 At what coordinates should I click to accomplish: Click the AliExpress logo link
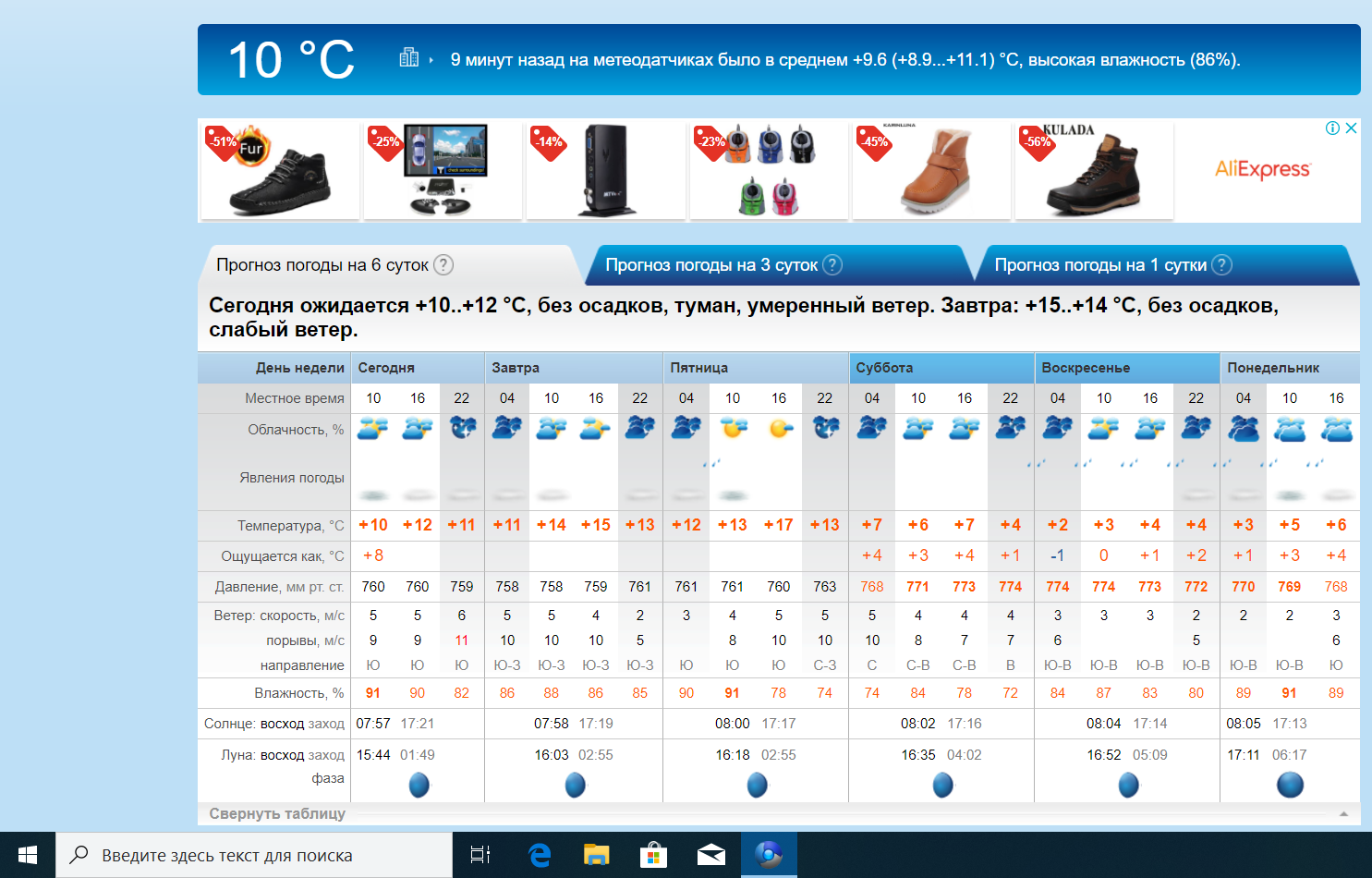click(1262, 169)
